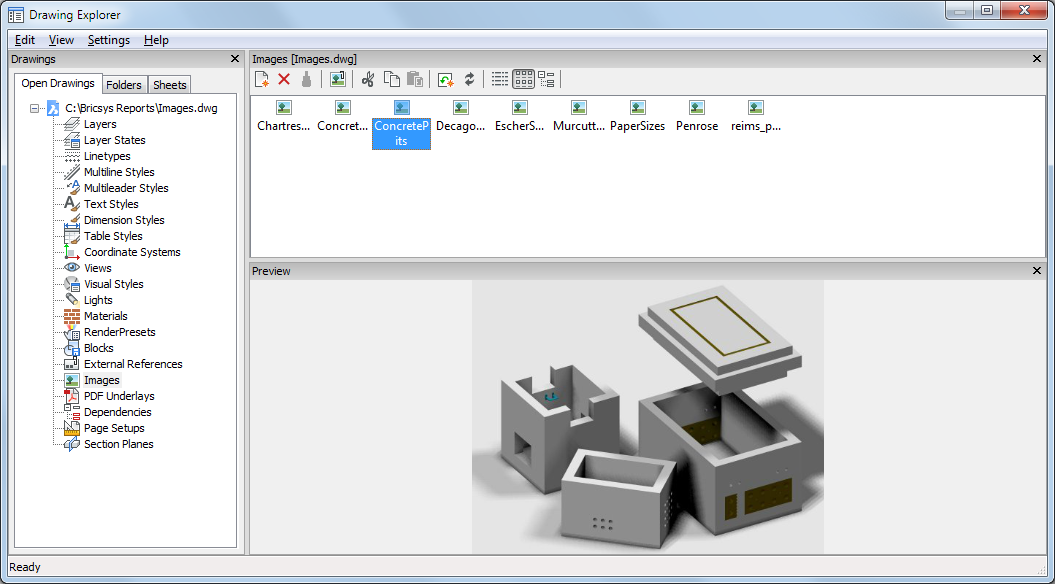Select the Chartres image item

click(283, 116)
